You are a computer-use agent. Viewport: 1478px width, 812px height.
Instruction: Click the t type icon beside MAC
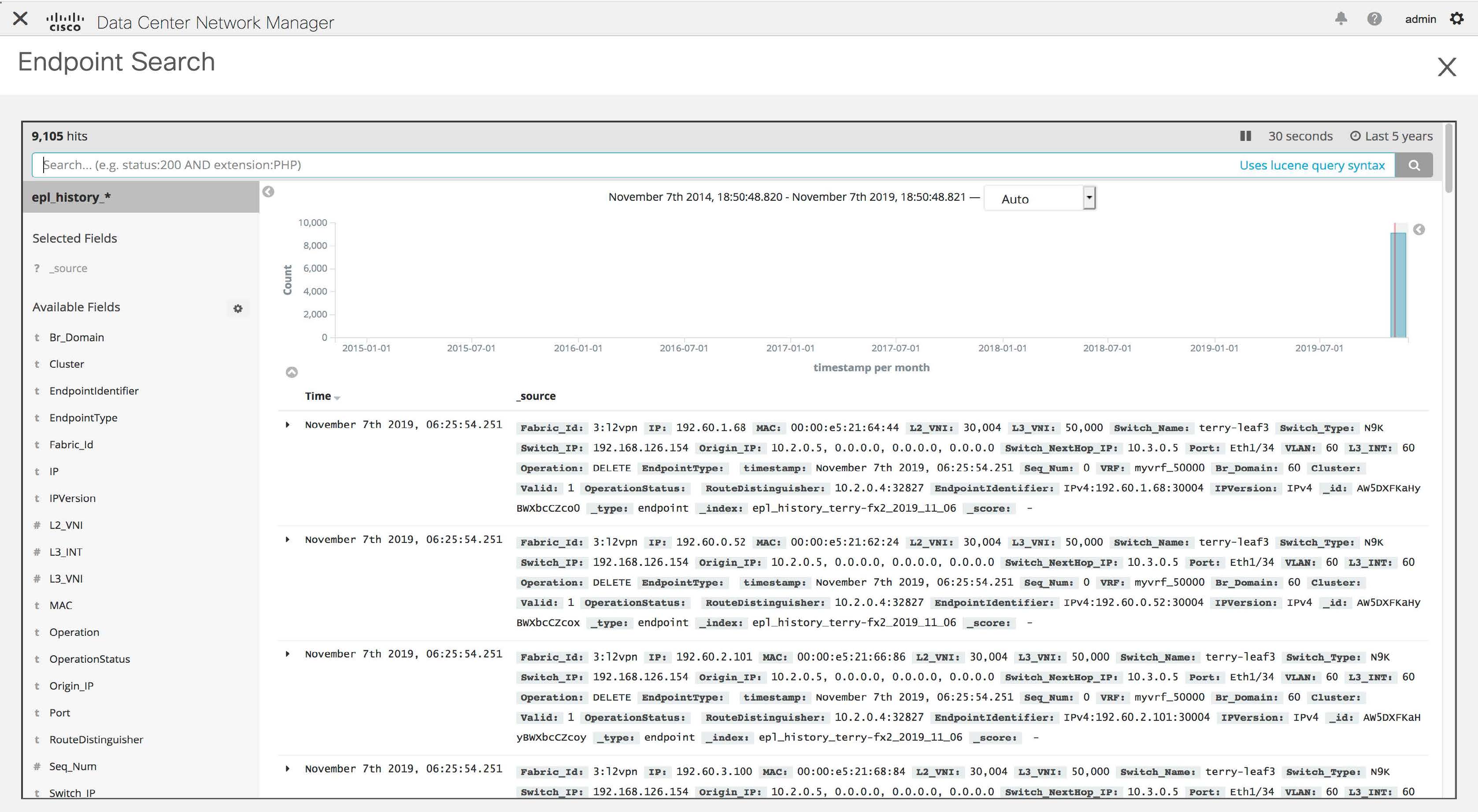tap(37, 605)
